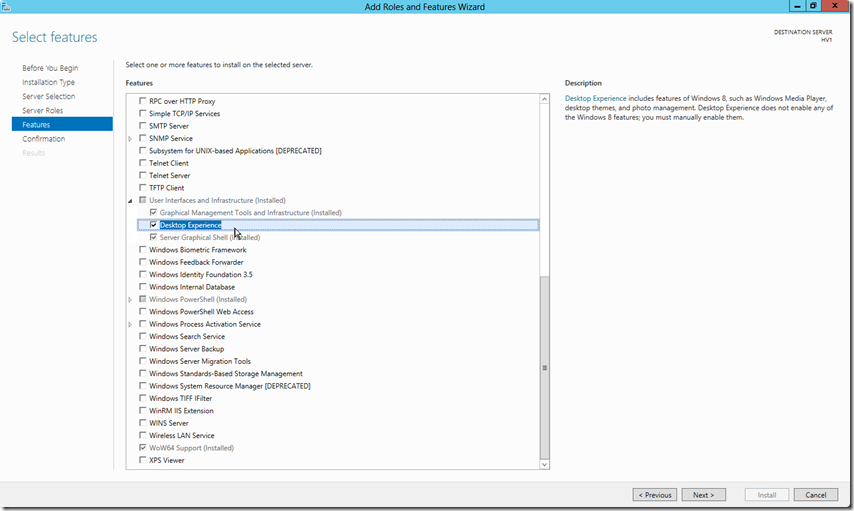Check Windows PowerShell Web Access checkbox
Screen dimensions: 854x511
[x=143, y=312]
